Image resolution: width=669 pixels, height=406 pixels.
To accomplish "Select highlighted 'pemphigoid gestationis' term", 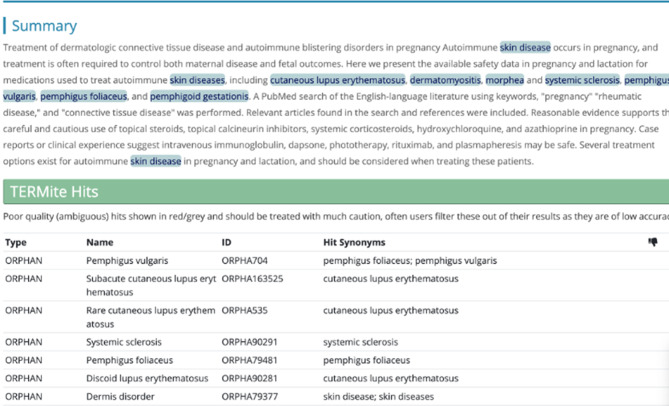I will click(x=199, y=96).
